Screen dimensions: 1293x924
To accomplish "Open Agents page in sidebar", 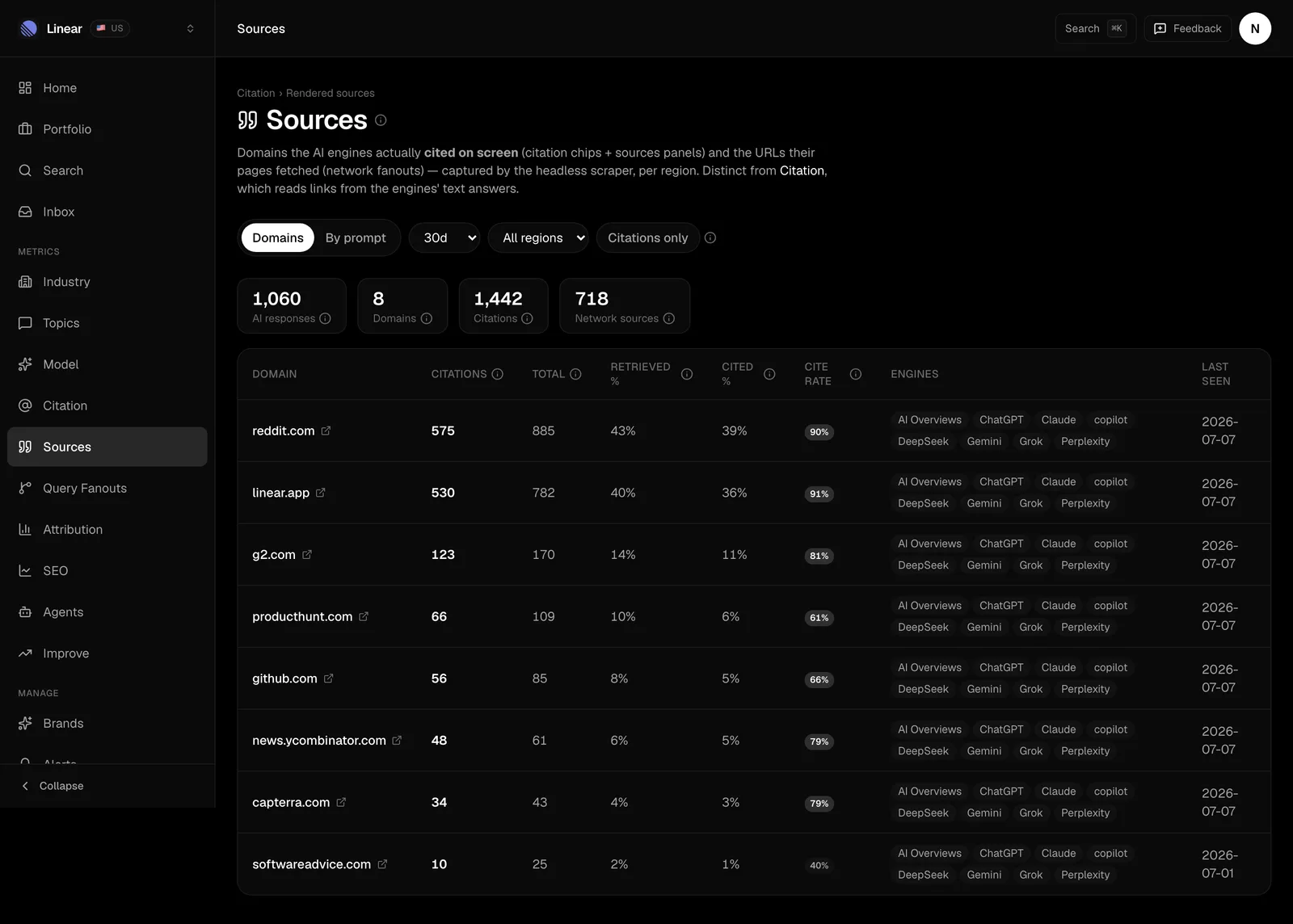I will (x=107, y=611).
